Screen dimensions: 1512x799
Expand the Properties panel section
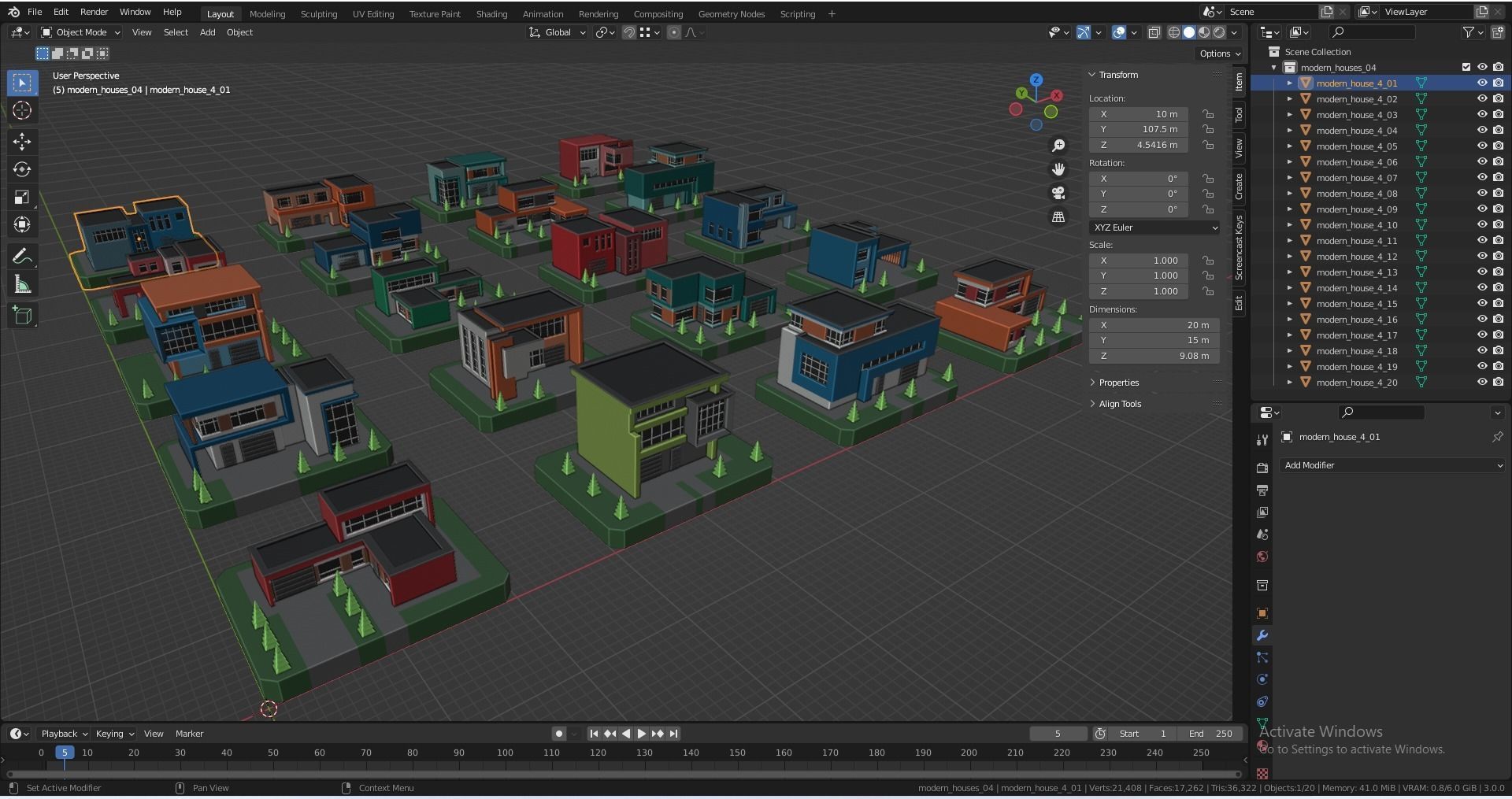(1118, 383)
